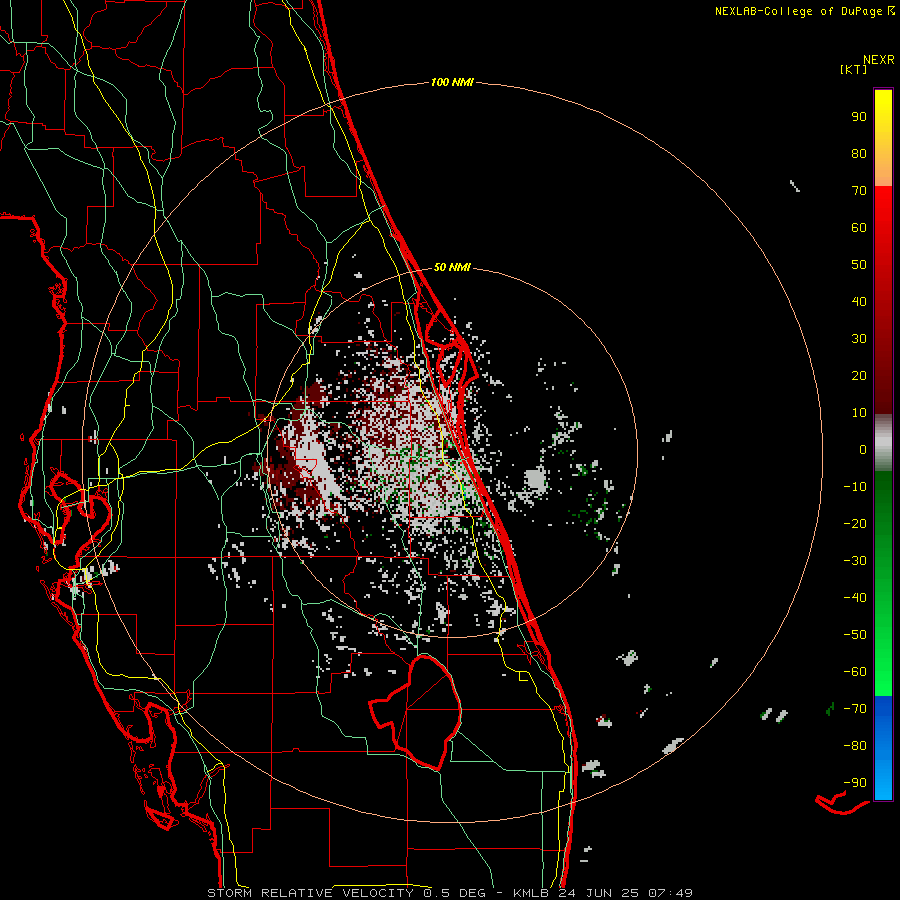Click the 50 NMI range ring label
Screen dimensions: 900x900
[x=452, y=267]
